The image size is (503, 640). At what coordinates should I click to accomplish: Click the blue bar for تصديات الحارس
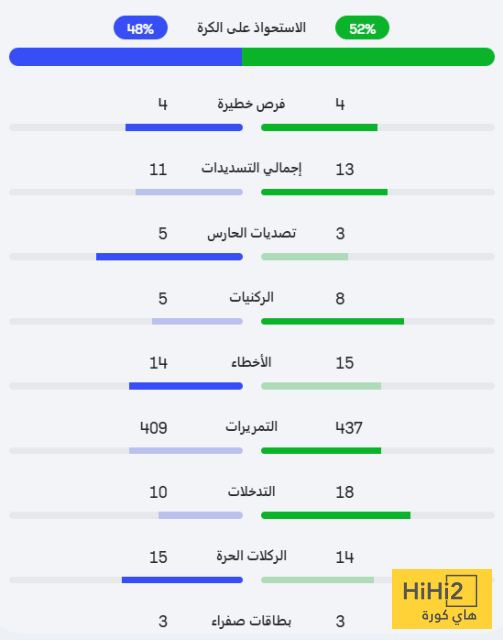coord(169,257)
